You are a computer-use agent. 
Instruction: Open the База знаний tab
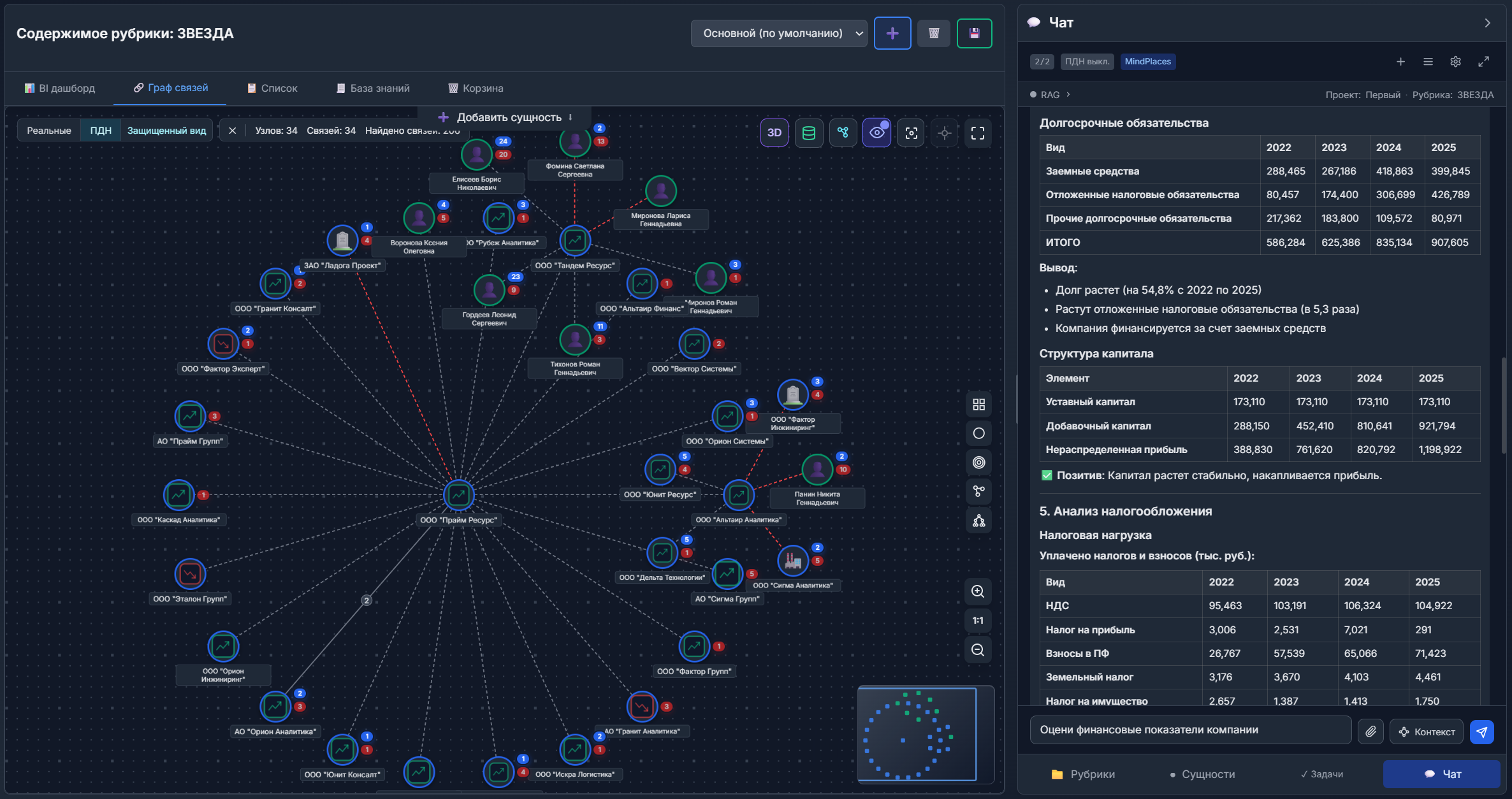point(373,88)
